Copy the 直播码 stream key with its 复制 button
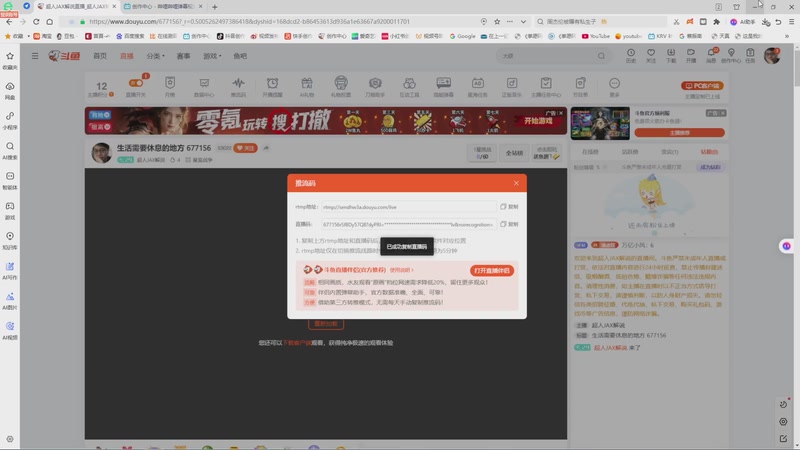 [509, 224]
